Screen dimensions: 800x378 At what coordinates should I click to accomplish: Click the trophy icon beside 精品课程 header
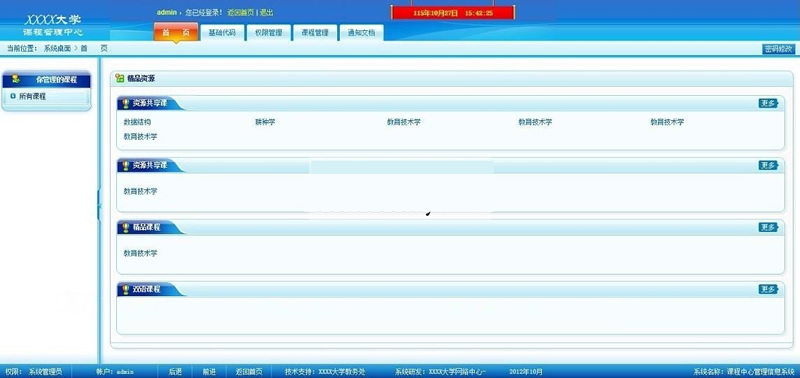(x=125, y=228)
